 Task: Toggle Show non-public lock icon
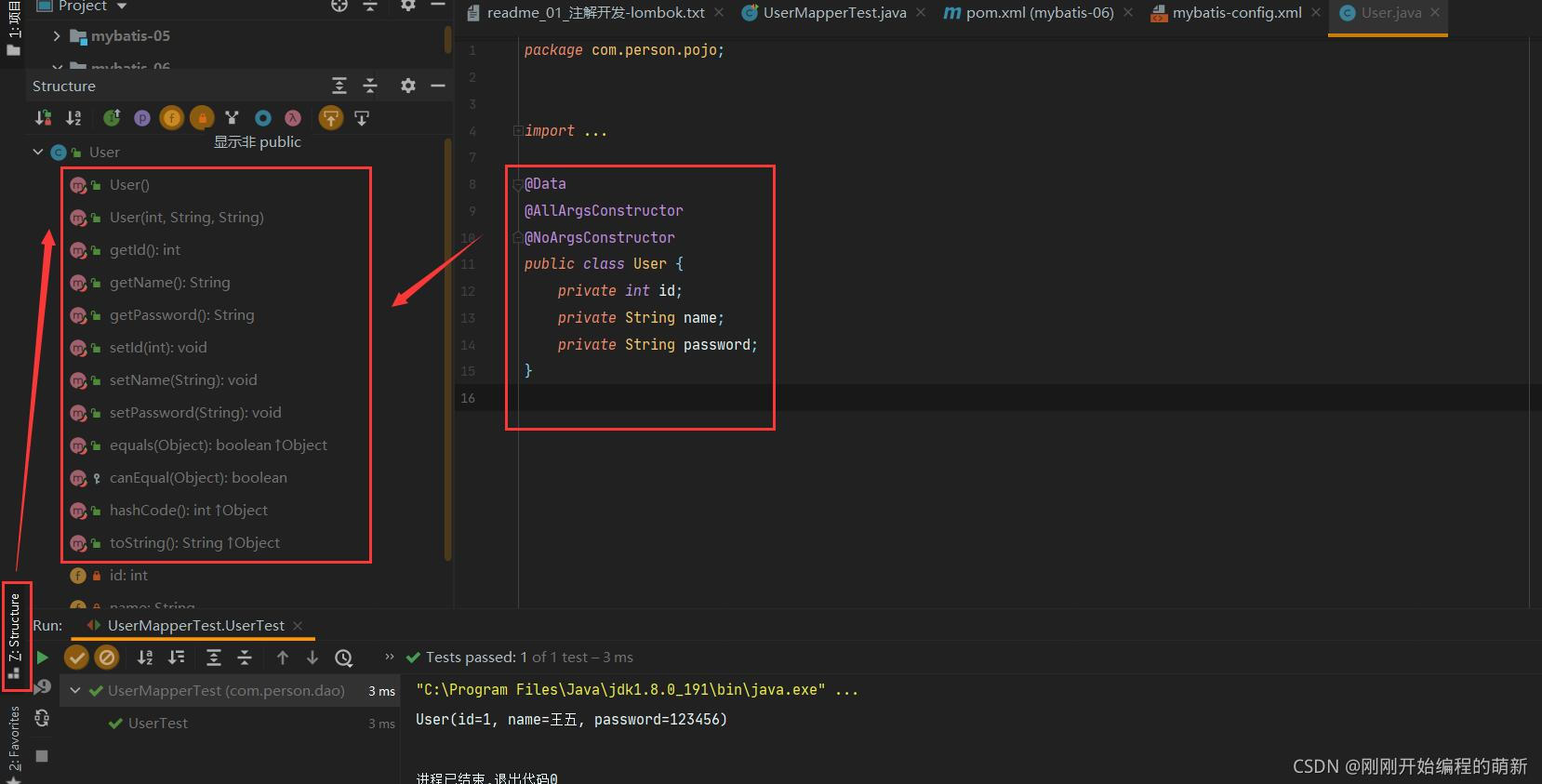point(202,118)
